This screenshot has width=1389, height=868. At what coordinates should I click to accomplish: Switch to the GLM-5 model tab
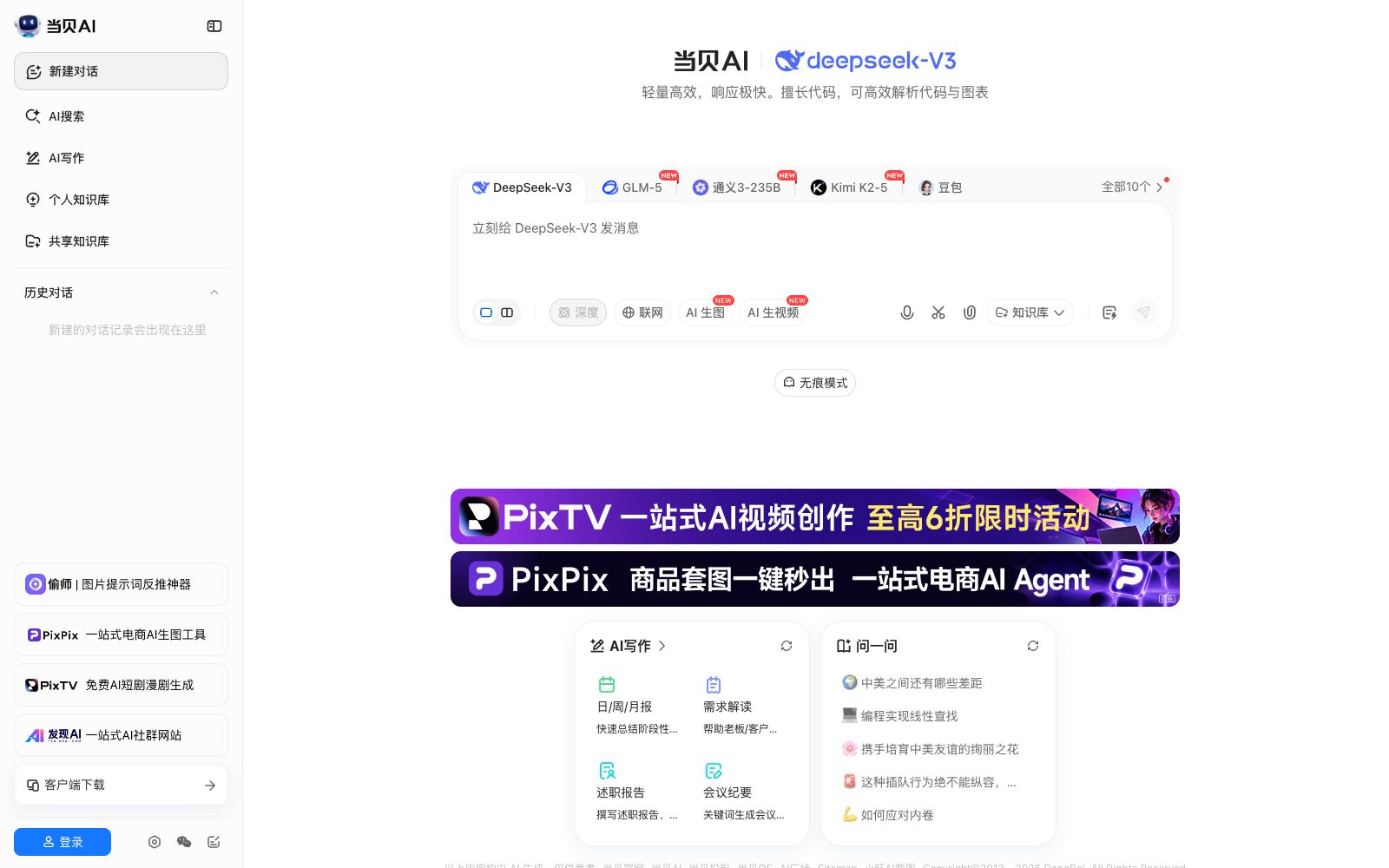633,187
